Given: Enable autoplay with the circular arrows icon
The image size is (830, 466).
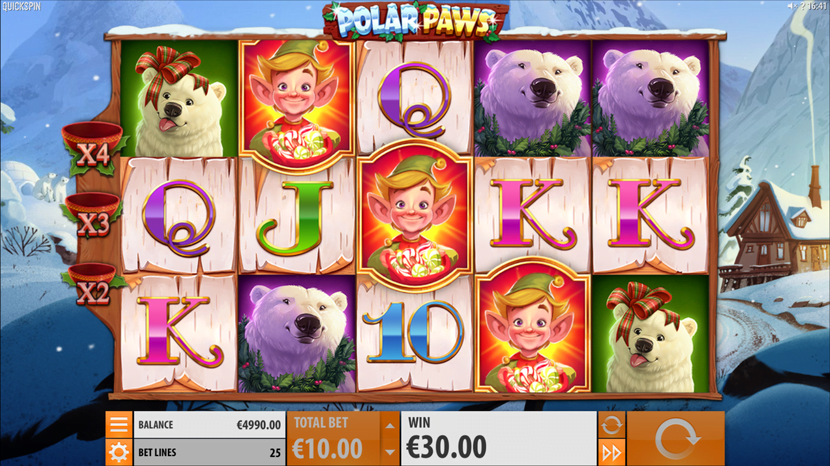Looking at the screenshot, I should click(611, 425).
